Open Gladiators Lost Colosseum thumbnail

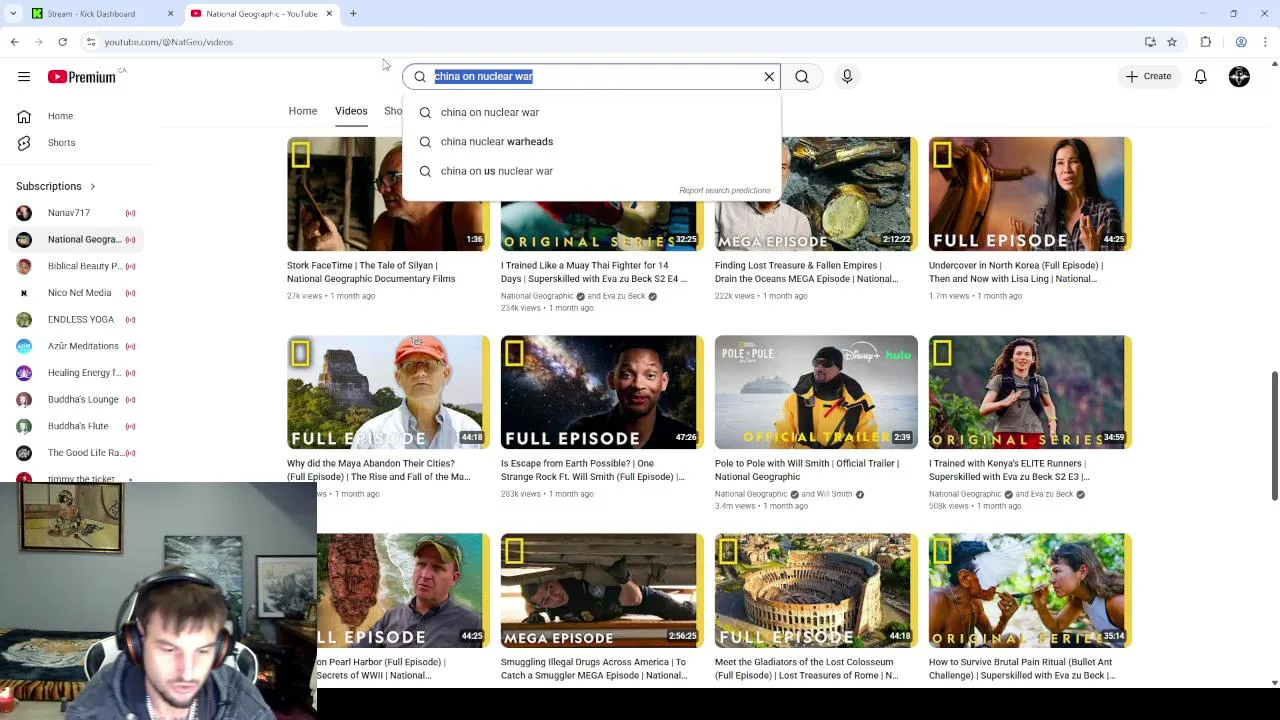click(816, 590)
